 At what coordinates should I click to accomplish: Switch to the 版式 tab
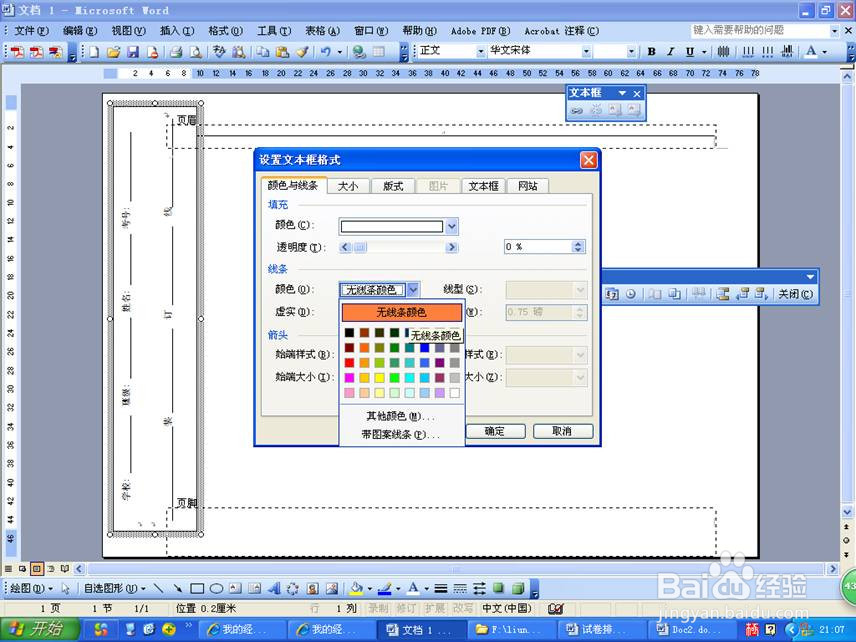tap(393, 186)
